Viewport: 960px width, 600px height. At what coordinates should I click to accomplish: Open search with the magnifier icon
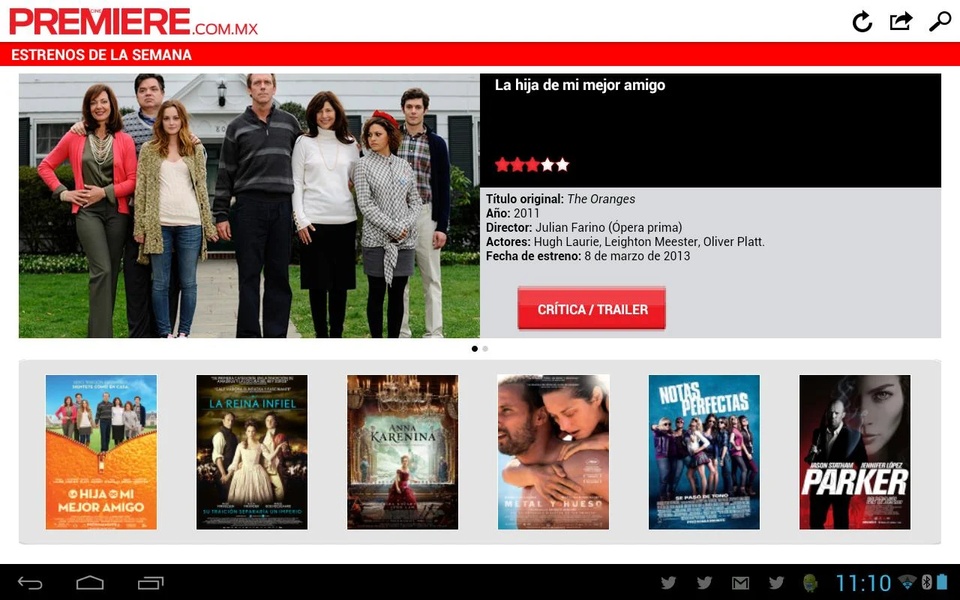(940, 21)
